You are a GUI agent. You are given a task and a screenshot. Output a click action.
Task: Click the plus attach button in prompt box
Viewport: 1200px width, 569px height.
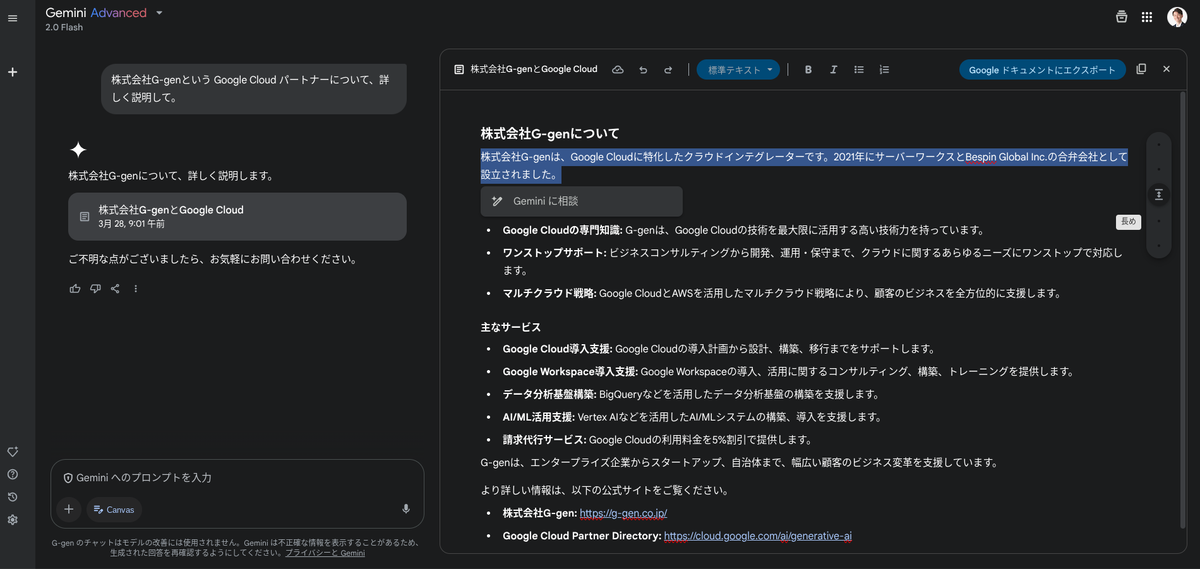tap(68, 509)
